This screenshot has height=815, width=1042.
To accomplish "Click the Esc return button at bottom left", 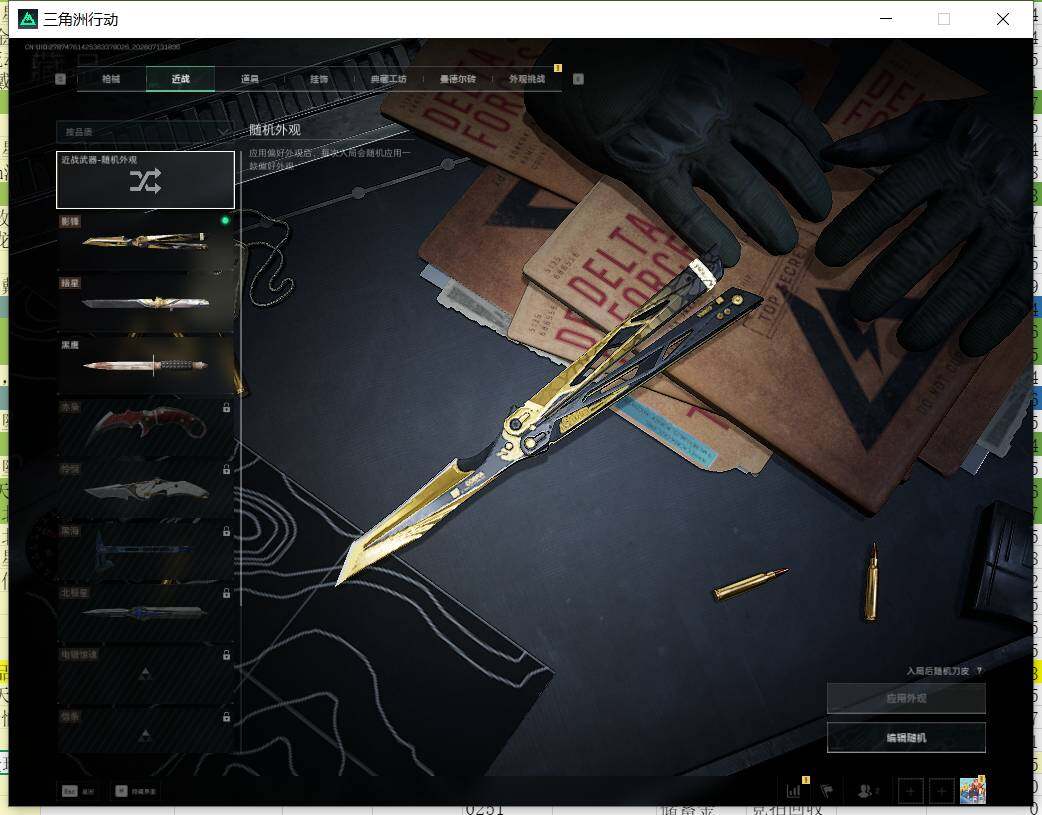I will click(78, 791).
